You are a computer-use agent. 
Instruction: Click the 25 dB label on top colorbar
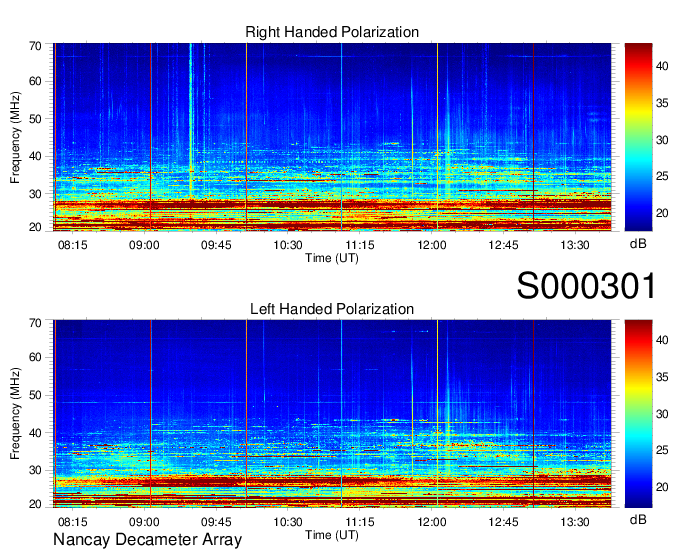click(662, 176)
